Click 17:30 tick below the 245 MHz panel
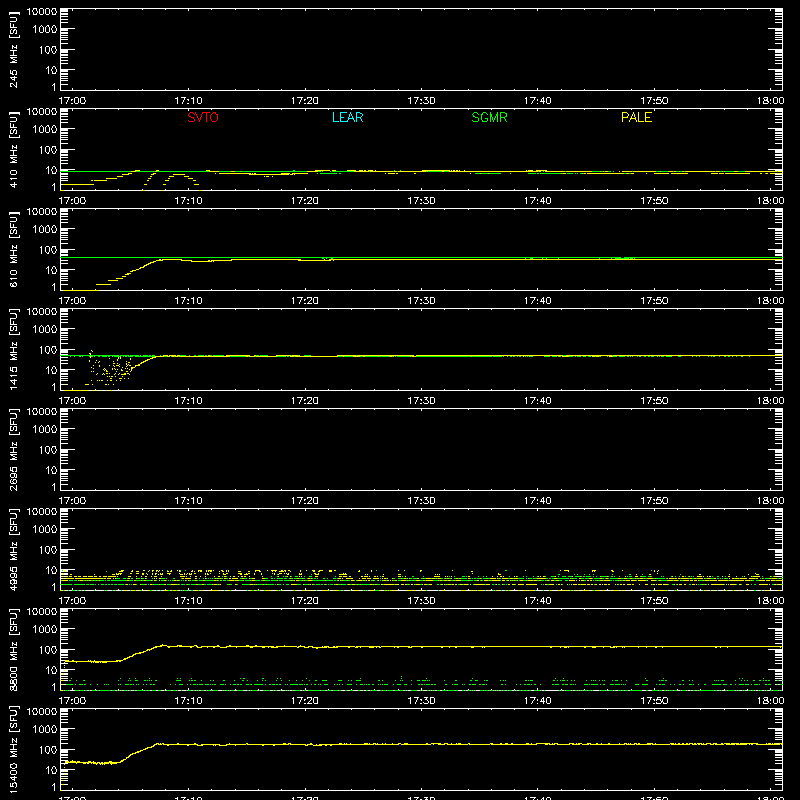Image resolution: width=800 pixels, height=800 pixels. coord(421,101)
